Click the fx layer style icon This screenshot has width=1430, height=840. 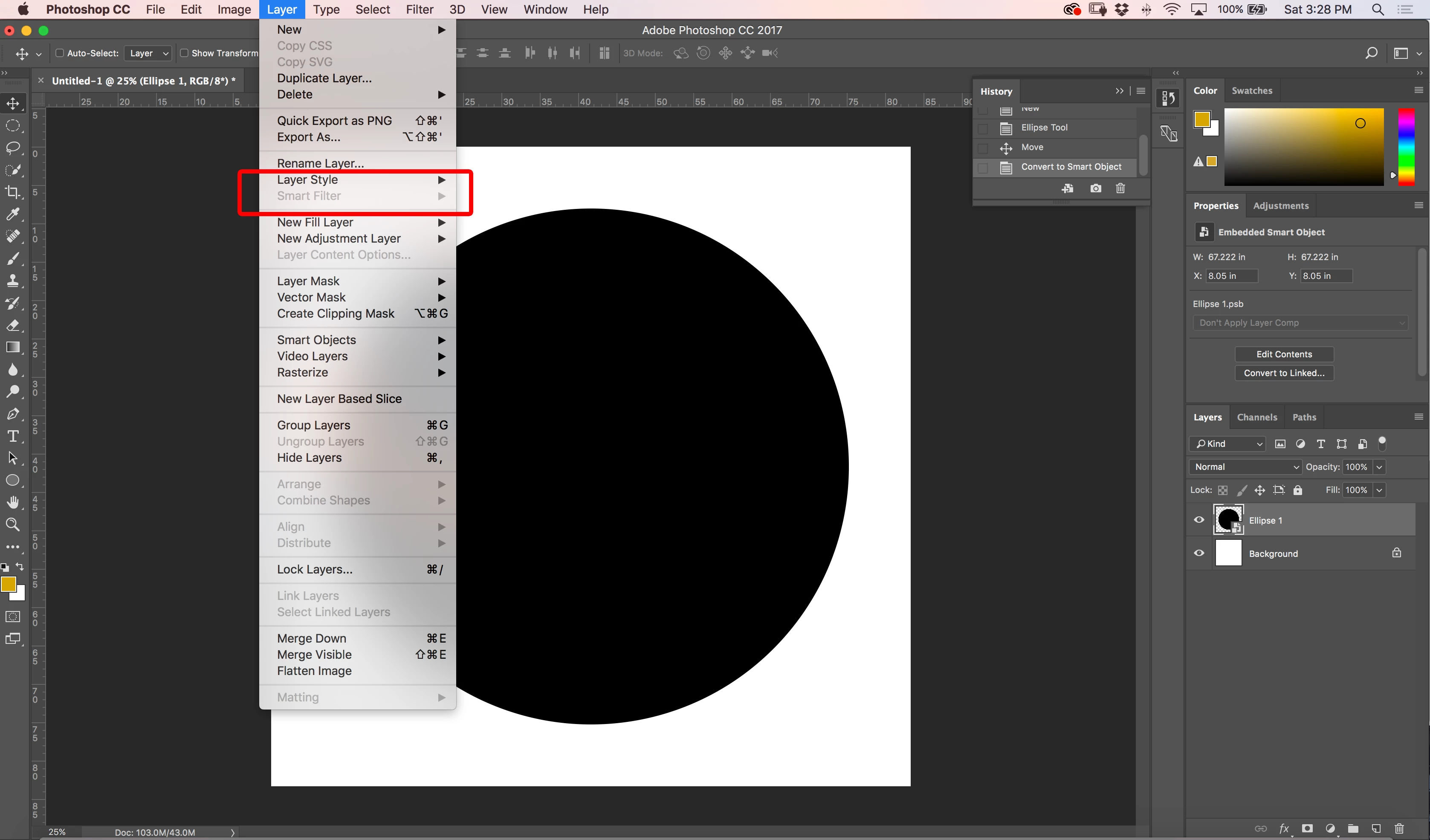click(1284, 828)
